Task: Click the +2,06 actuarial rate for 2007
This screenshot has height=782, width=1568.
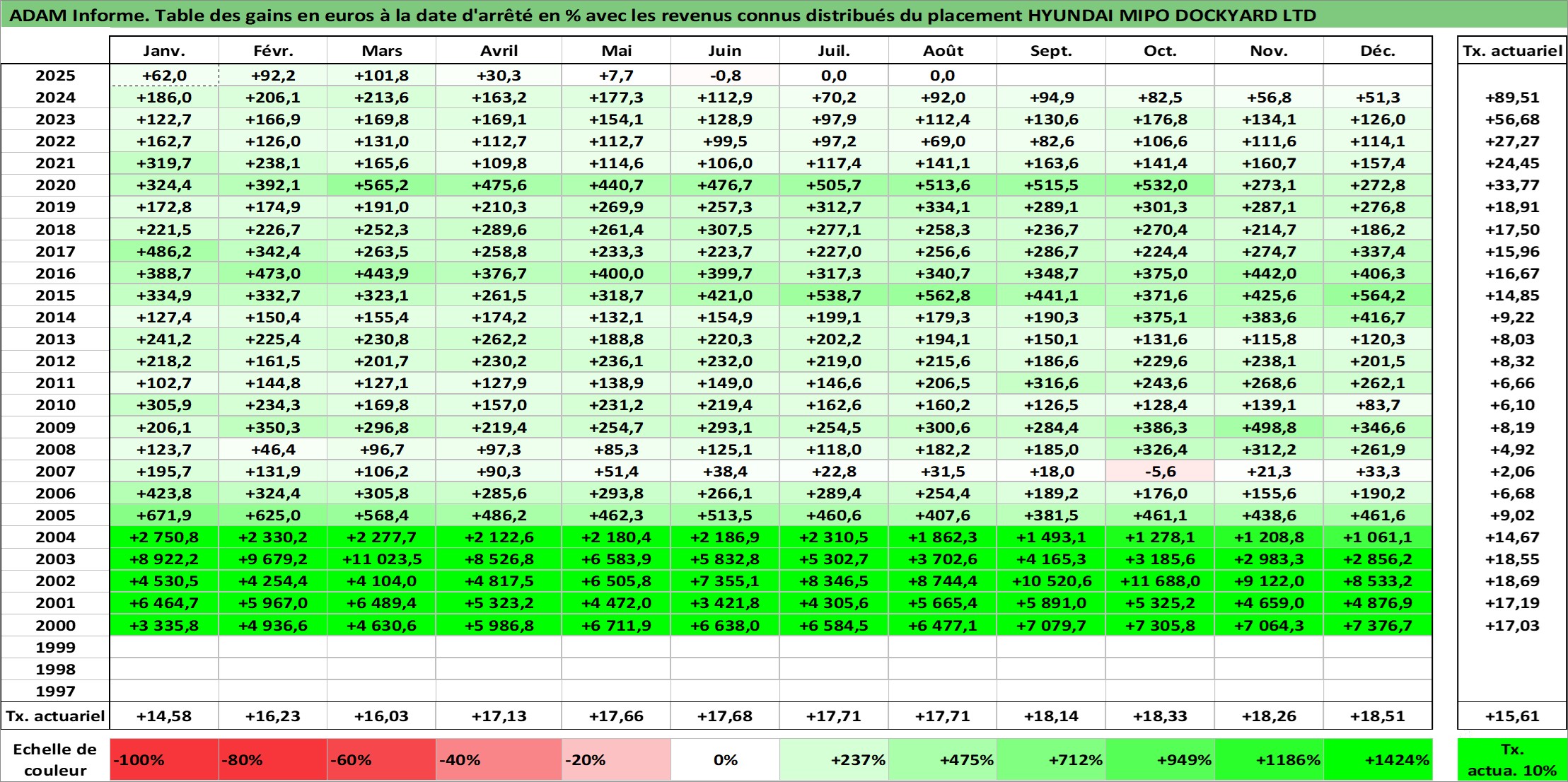Action: tap(1512, 471)
